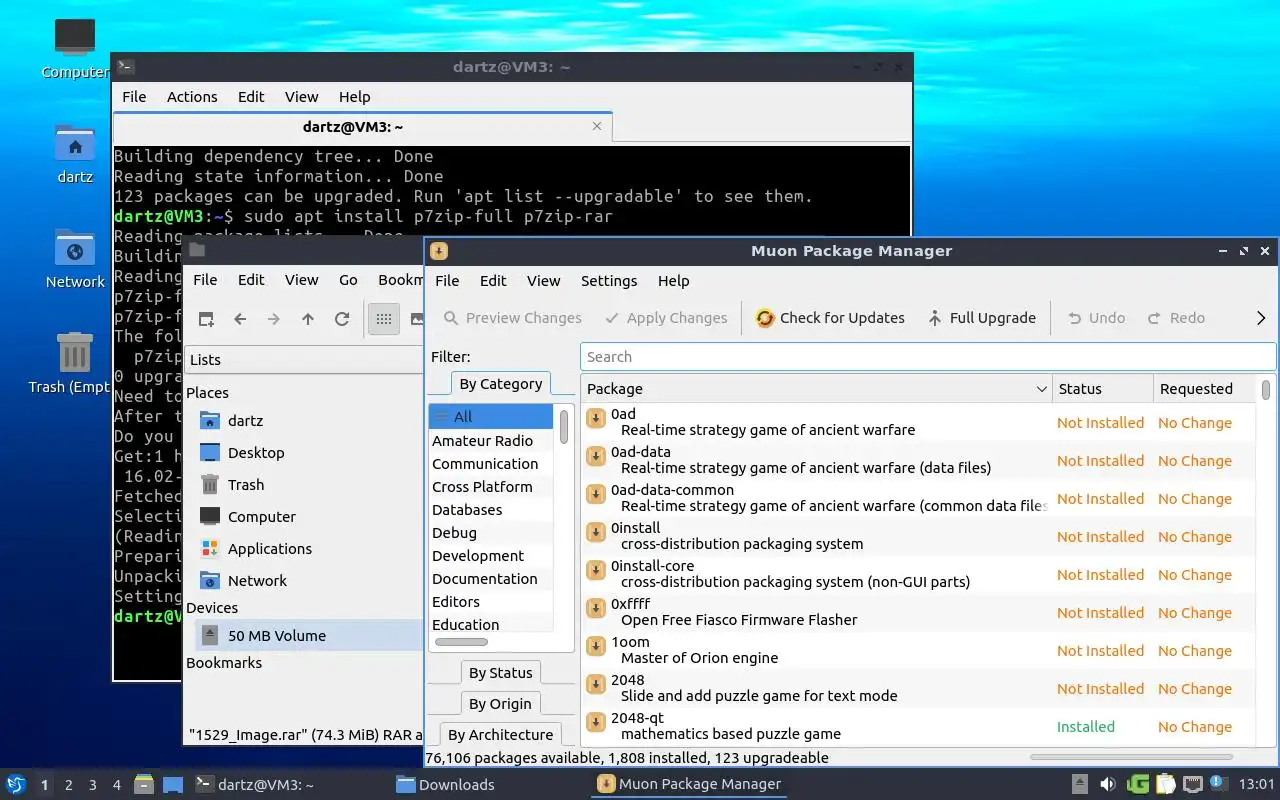Click the category list vertical scrollbar

(564, 427)
